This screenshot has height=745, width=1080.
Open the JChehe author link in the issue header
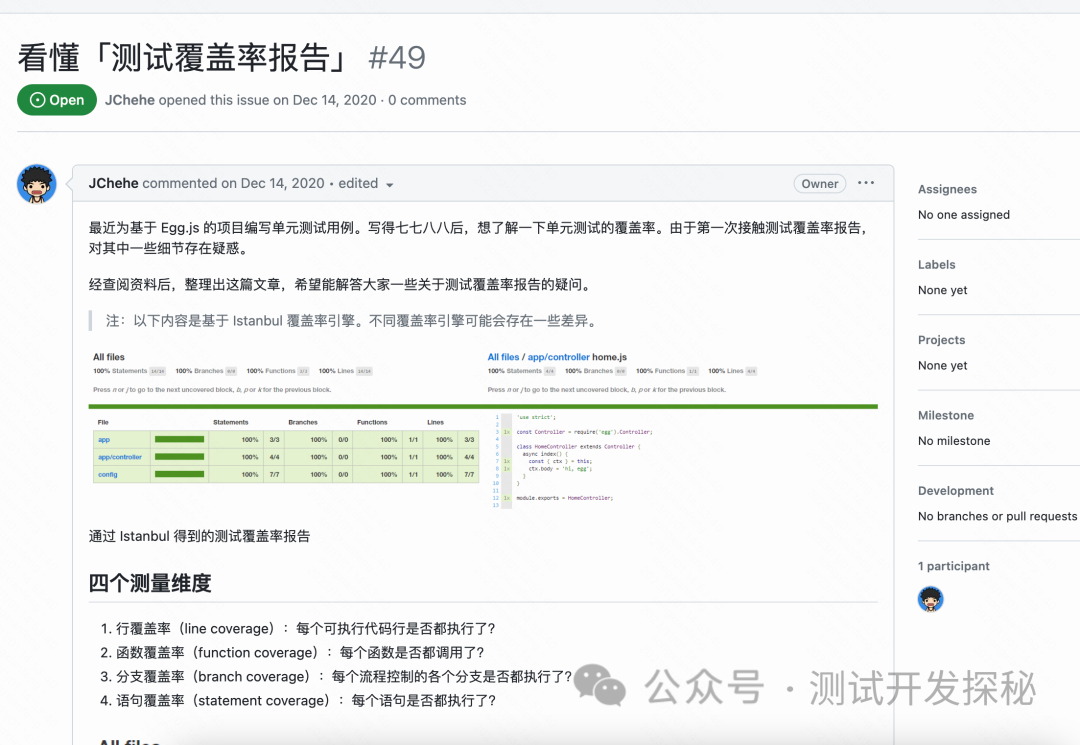(129, 100)
